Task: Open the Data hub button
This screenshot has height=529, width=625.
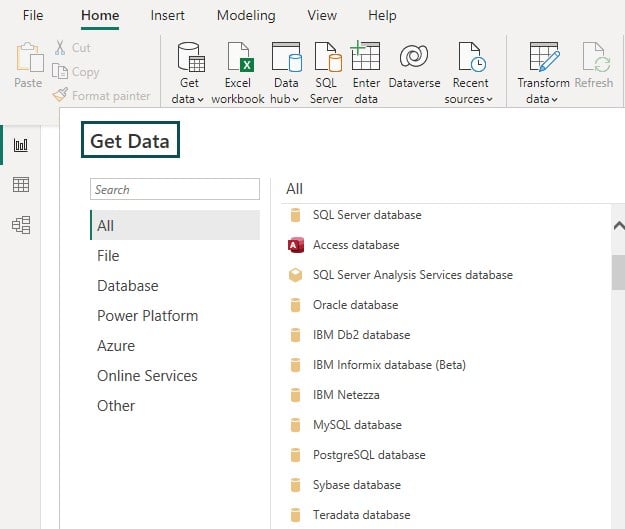Action: click(x=285, y=73)
